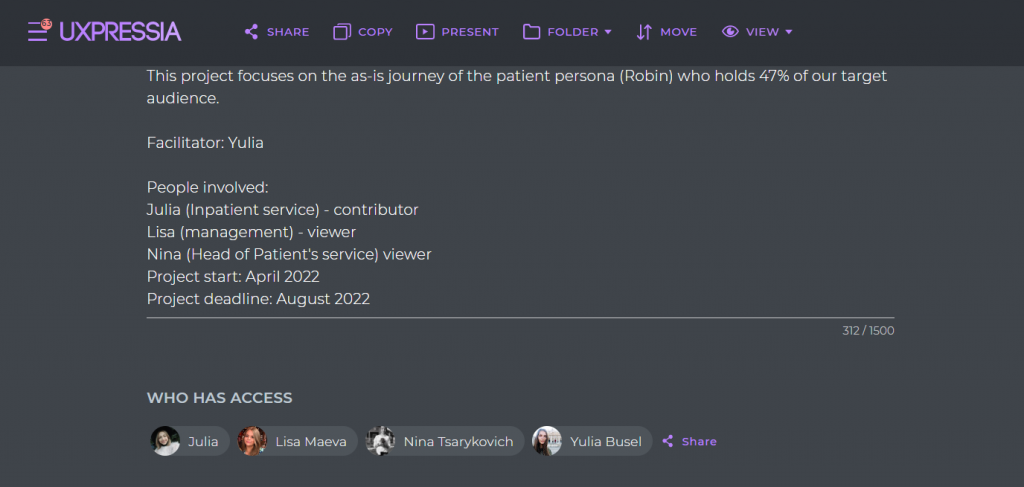Expand the View dropdown arrow

pos(789,32)
